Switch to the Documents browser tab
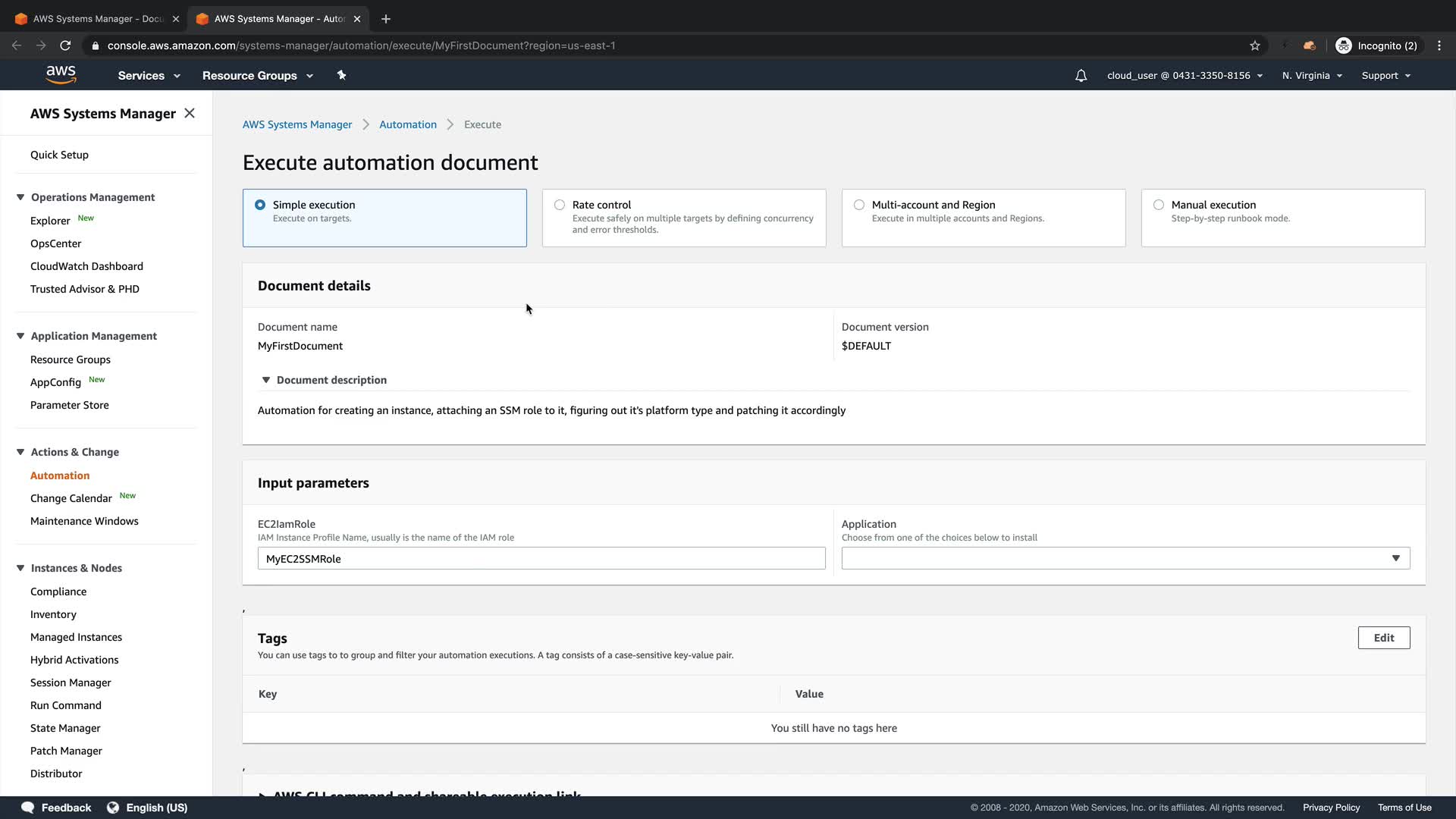This screenshot has height=819, width=1456. click(99, 19)
